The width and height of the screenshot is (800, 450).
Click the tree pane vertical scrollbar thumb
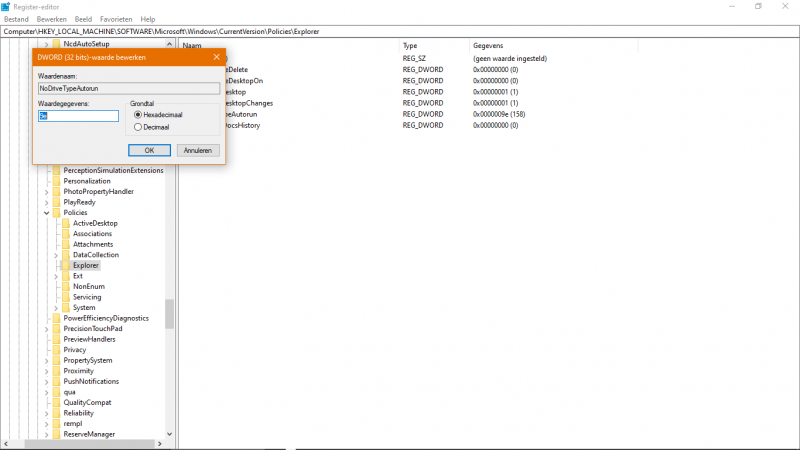pyautogui.click(x=170, y=314)
